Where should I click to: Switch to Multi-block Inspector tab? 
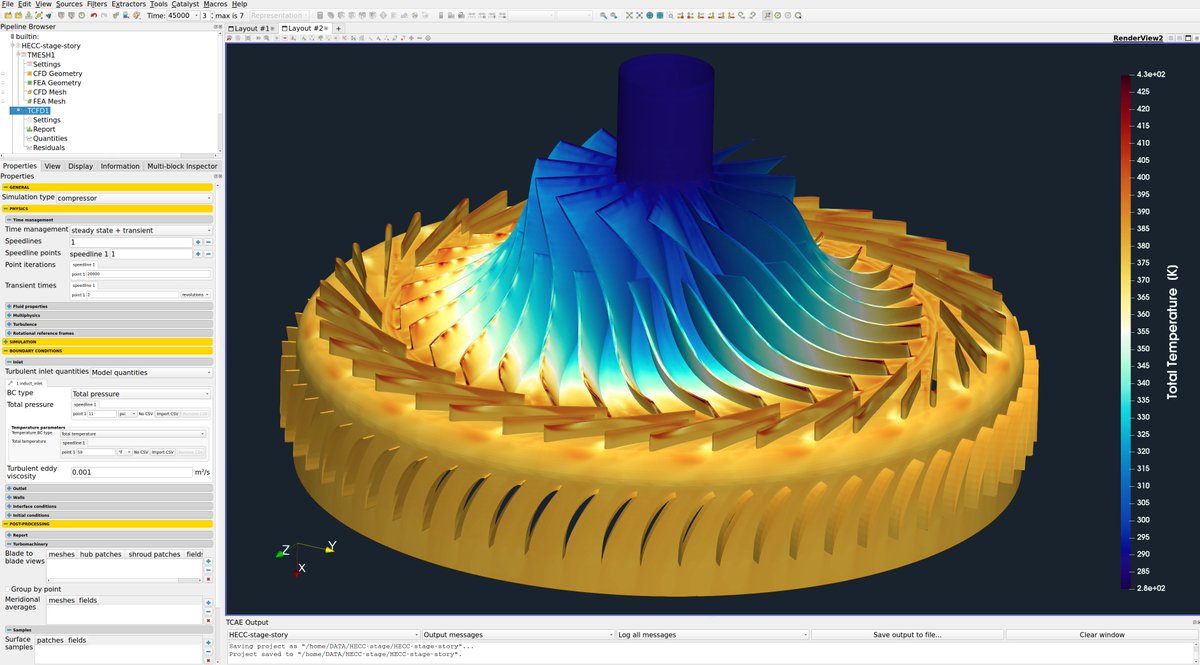(181, 166)
